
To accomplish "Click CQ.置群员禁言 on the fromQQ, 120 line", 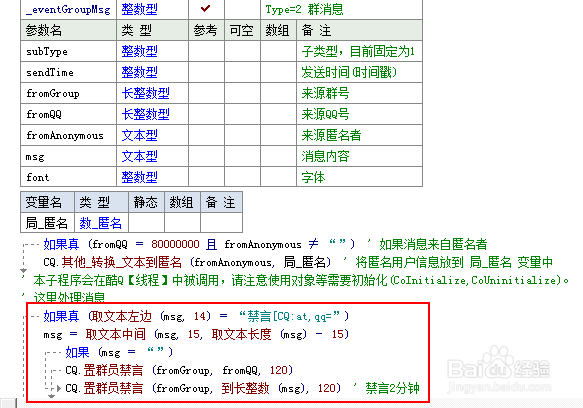I will tap(104, 370).
